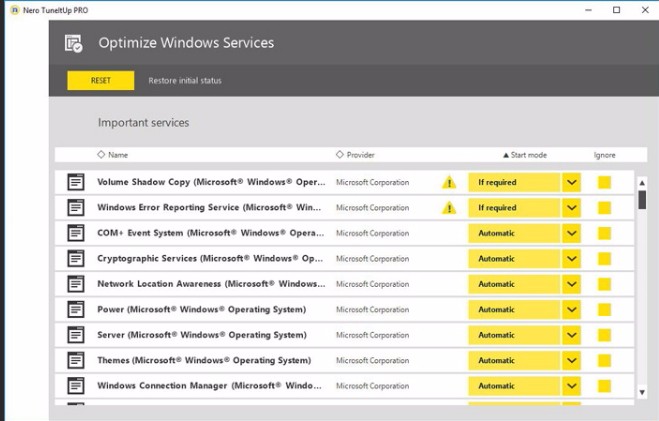Screen dimensions: 659x421
Task: Click the Windows Error Reporting Service icon
Action: (76, 208)
